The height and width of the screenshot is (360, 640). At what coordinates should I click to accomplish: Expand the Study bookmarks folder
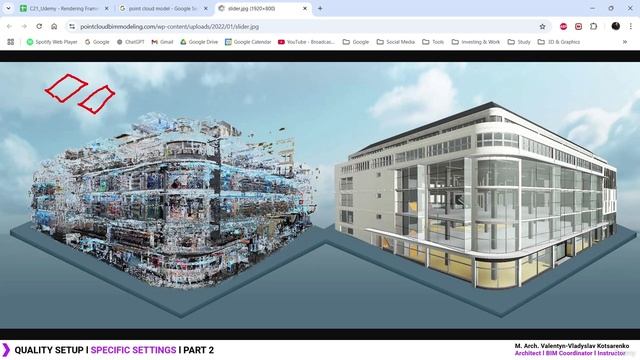click(519, 42)
